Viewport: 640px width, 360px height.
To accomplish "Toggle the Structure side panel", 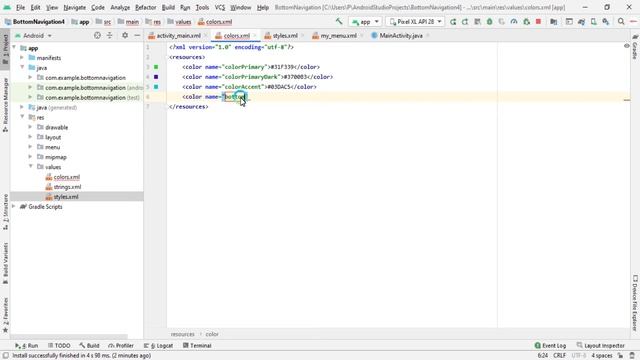I will tap(5, 212).
